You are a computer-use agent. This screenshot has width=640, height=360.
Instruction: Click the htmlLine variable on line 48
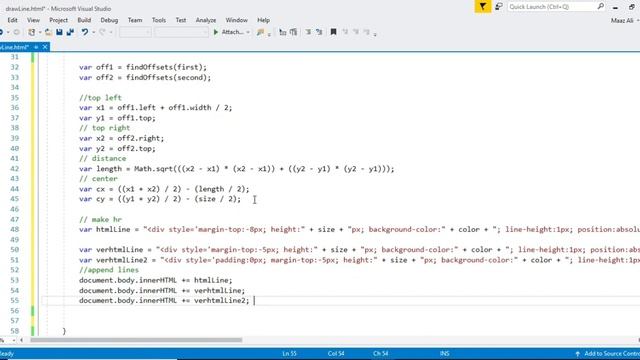point(113,229)
